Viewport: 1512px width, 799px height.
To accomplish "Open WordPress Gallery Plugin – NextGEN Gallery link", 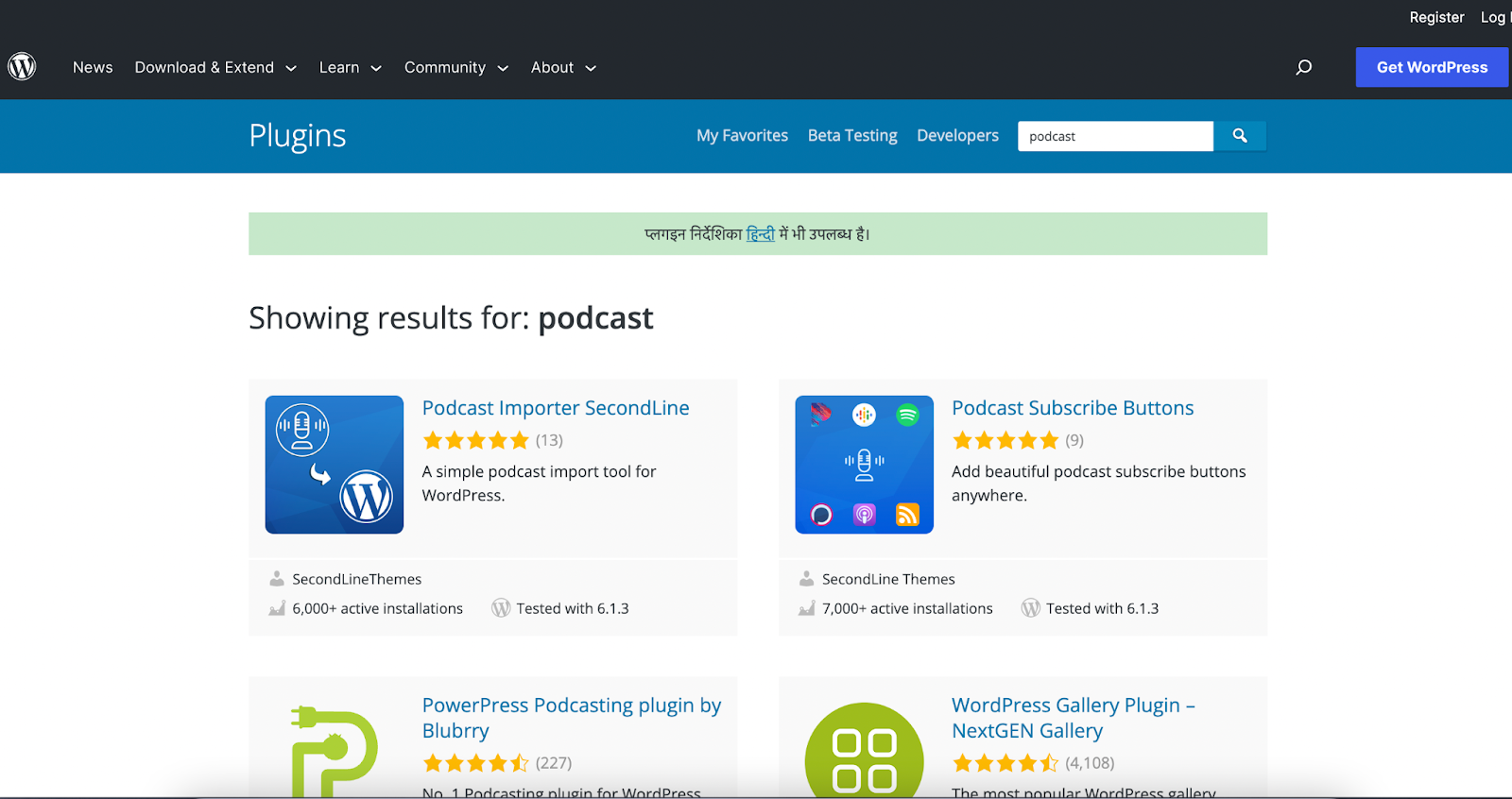I will pos(1074,718).
